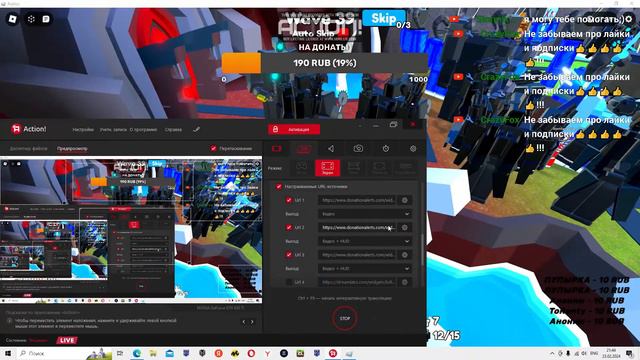This screenshot has height=360, width=640.
Task: Click the preview thumbnail of the stream
Action: (x=131, y=231)
